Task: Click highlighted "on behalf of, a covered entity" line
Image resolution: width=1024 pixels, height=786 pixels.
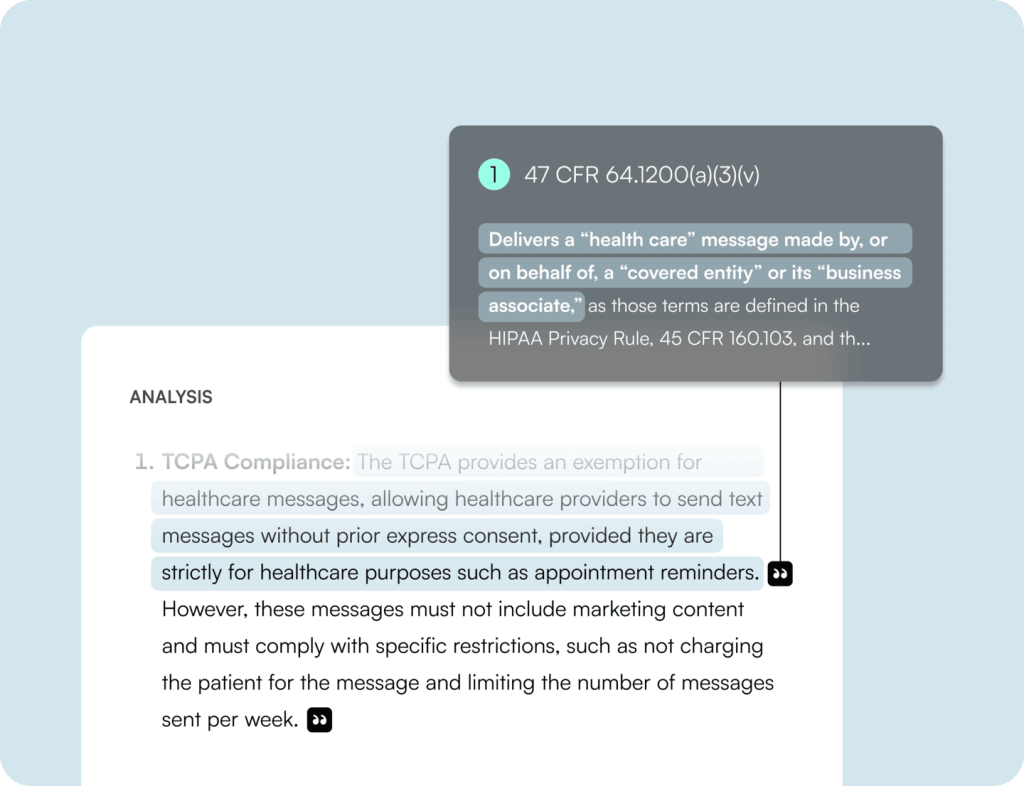Action: (x=695, y=272)
